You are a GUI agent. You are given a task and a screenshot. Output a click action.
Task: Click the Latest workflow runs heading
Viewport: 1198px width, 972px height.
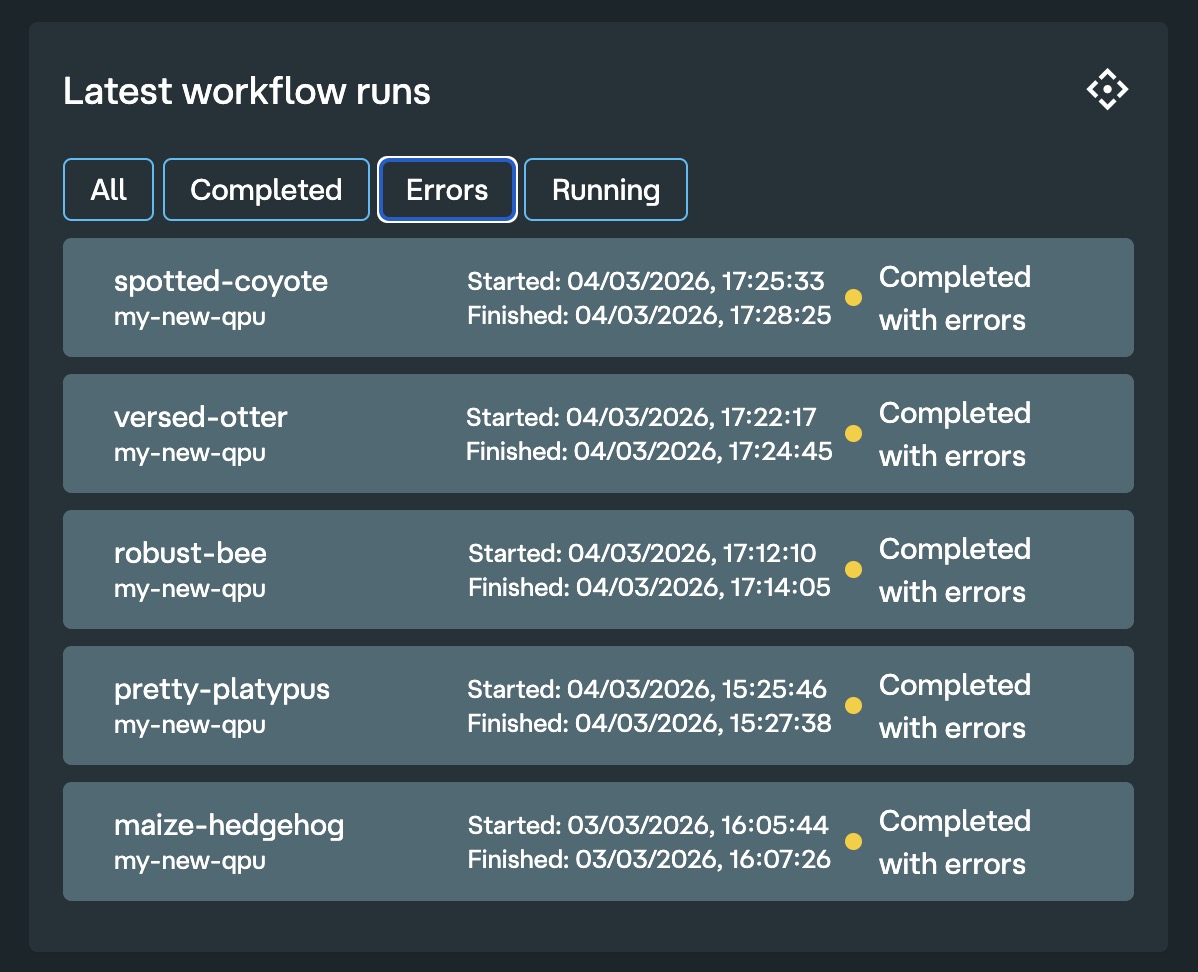pos(246,91)
